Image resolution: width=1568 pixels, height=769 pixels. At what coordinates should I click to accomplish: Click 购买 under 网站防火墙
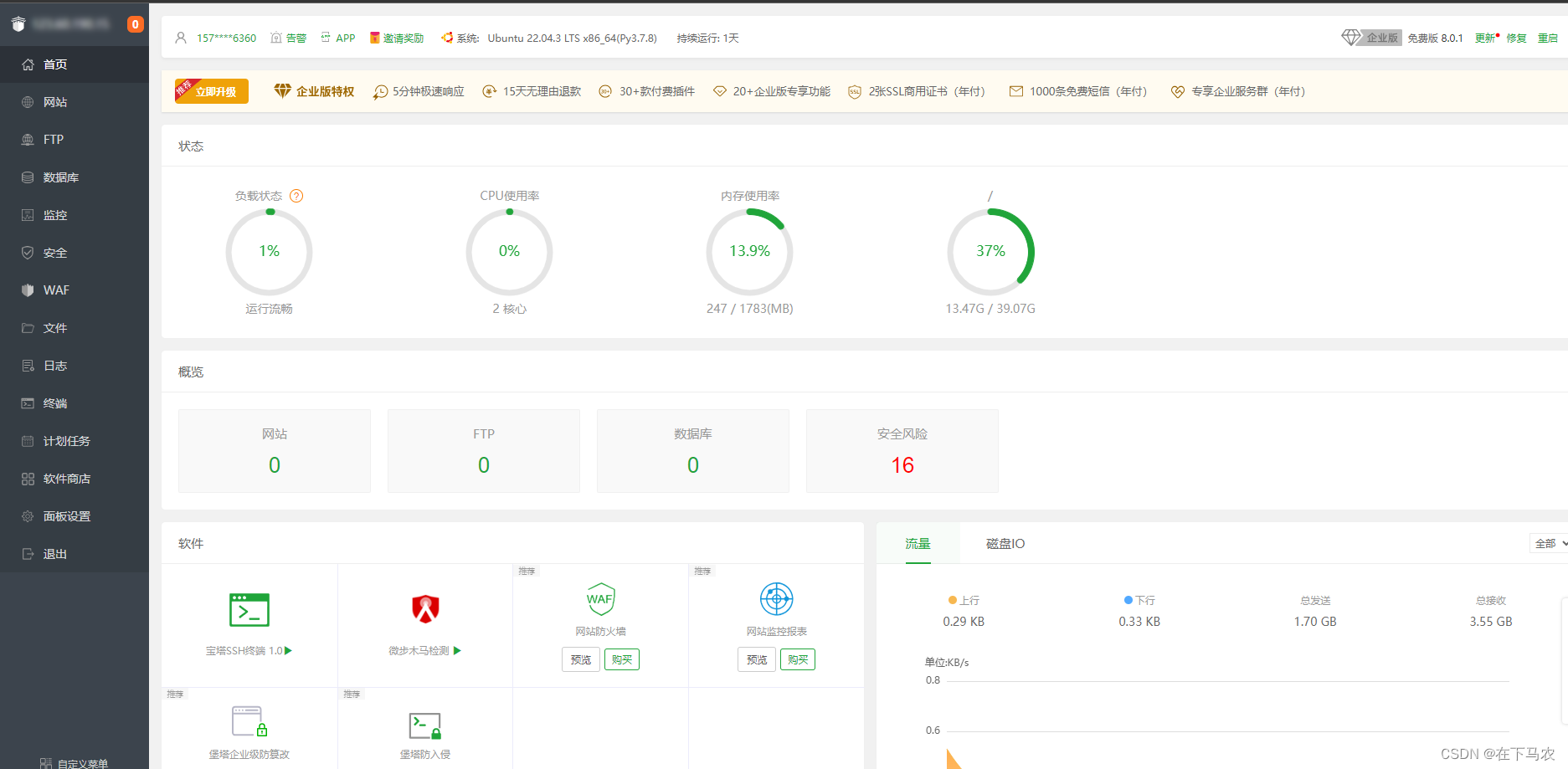click(622, 660)
